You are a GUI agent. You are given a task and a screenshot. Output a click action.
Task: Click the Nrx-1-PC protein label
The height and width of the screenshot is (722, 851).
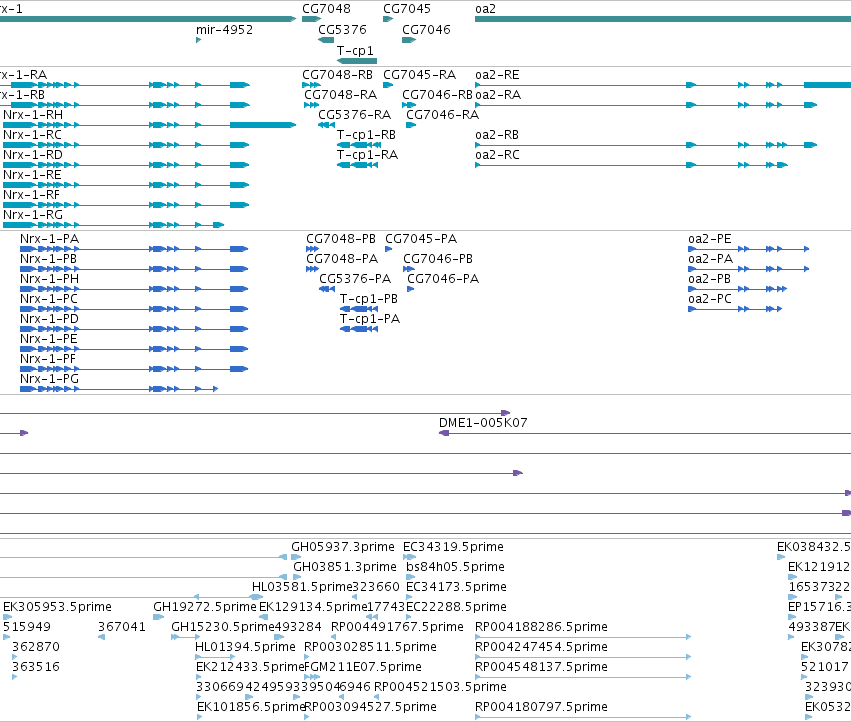(x=49, y=299)
